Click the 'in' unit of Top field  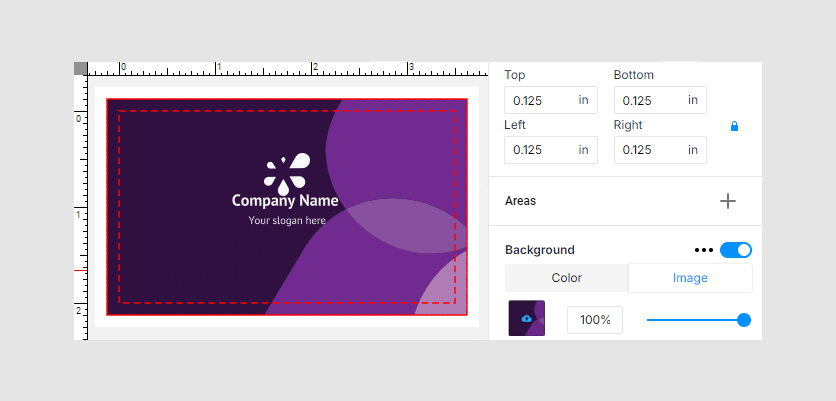(x=583, y=100)
